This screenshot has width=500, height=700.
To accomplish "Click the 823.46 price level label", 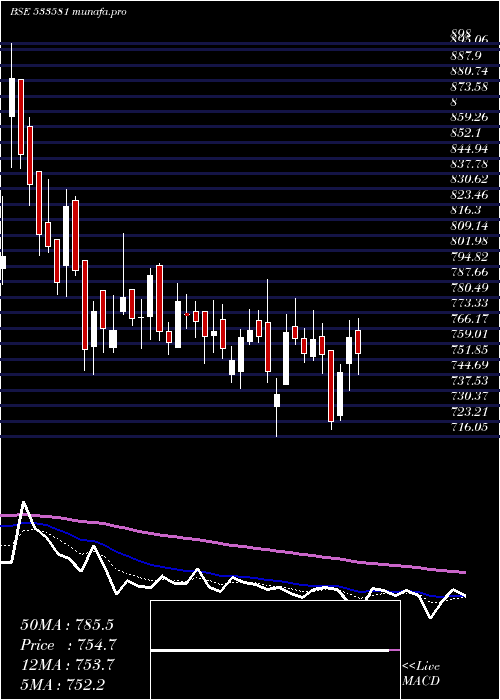I will coord(469,195).
